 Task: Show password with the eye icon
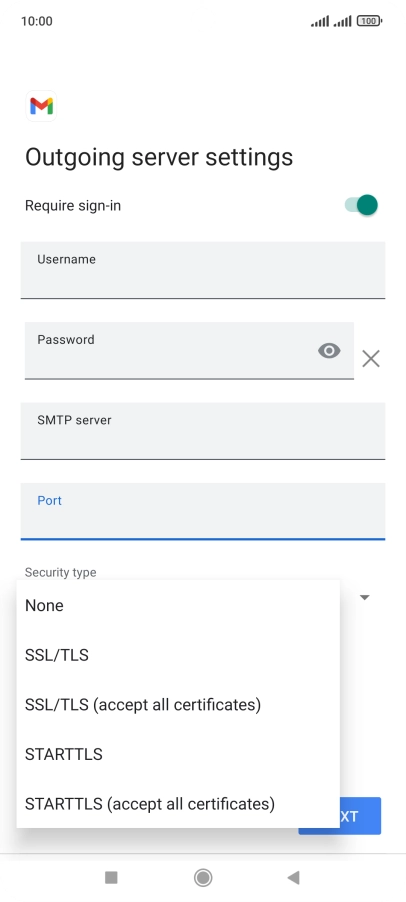329,351
